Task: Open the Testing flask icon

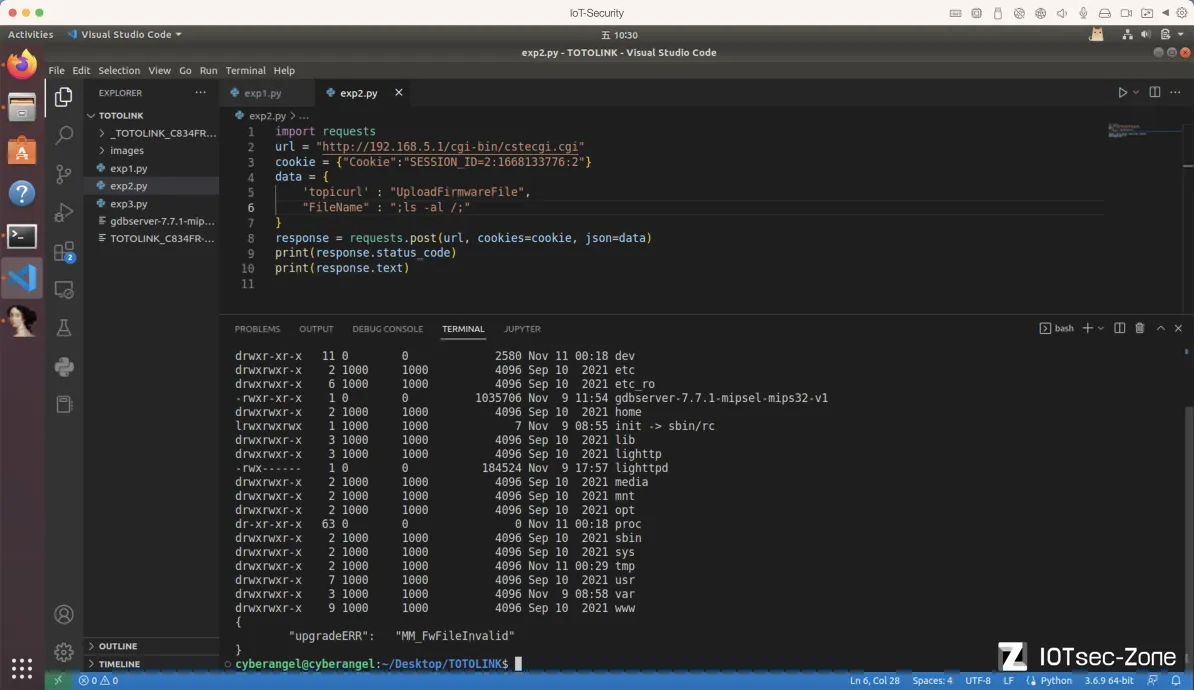Action: 64,328
